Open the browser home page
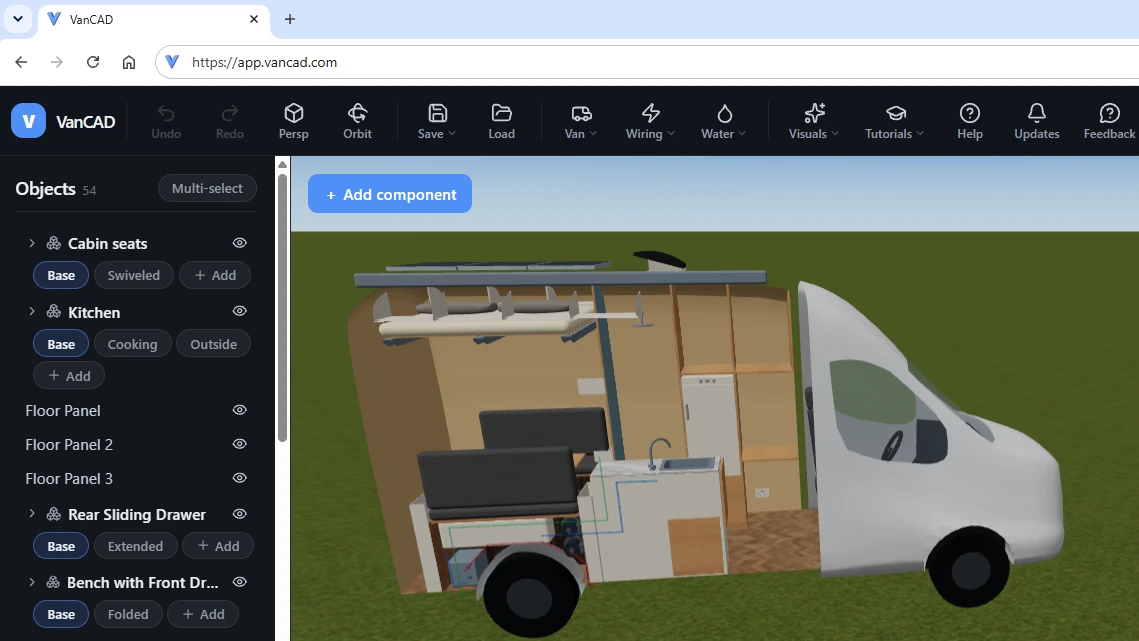 pyautogui.click(x=129, y=62)
